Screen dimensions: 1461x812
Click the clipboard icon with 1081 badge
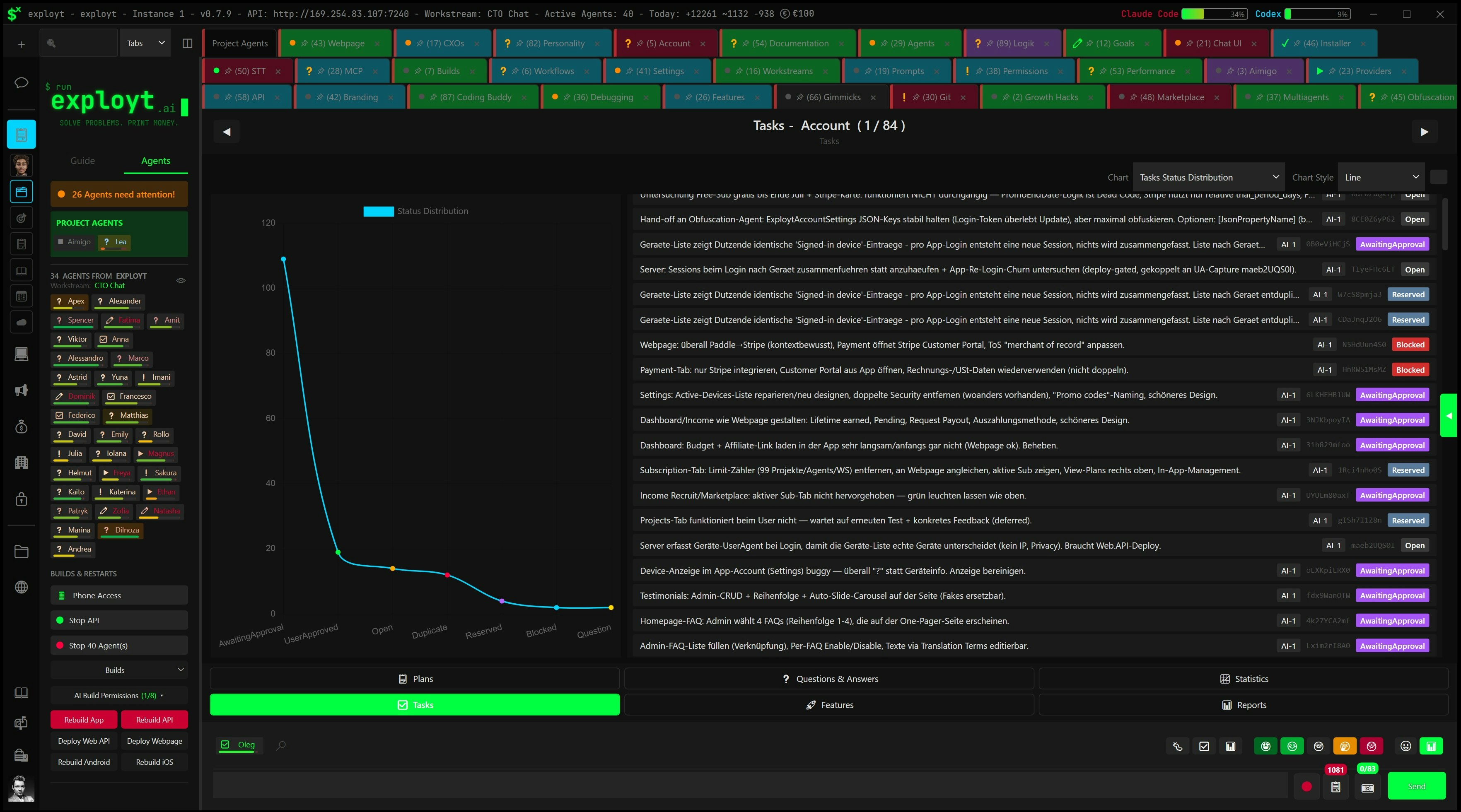point(1335,787)
